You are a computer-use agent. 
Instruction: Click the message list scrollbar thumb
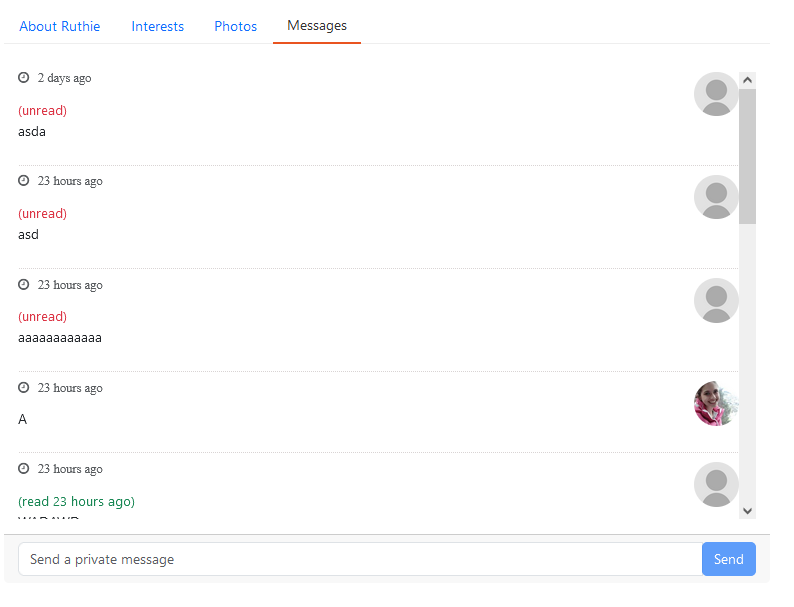point(747,156)
